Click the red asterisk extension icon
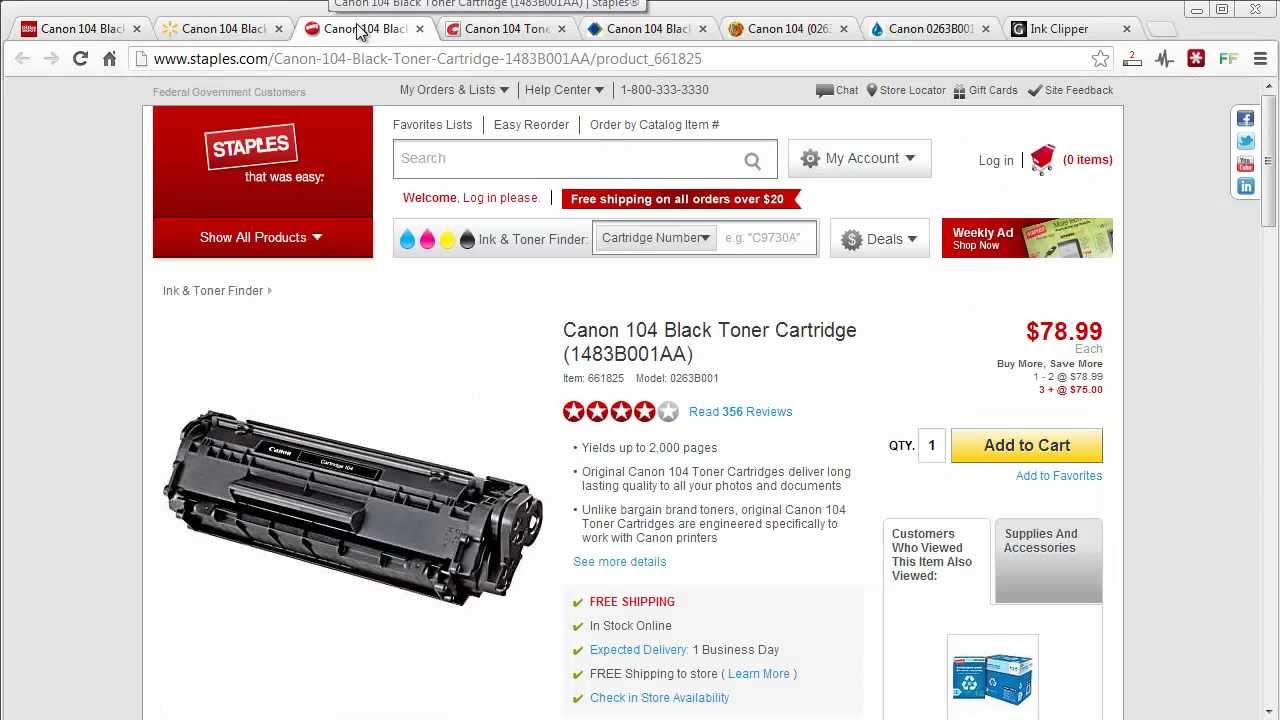This screenshot has height=720, width=1280. point(1196,59)
